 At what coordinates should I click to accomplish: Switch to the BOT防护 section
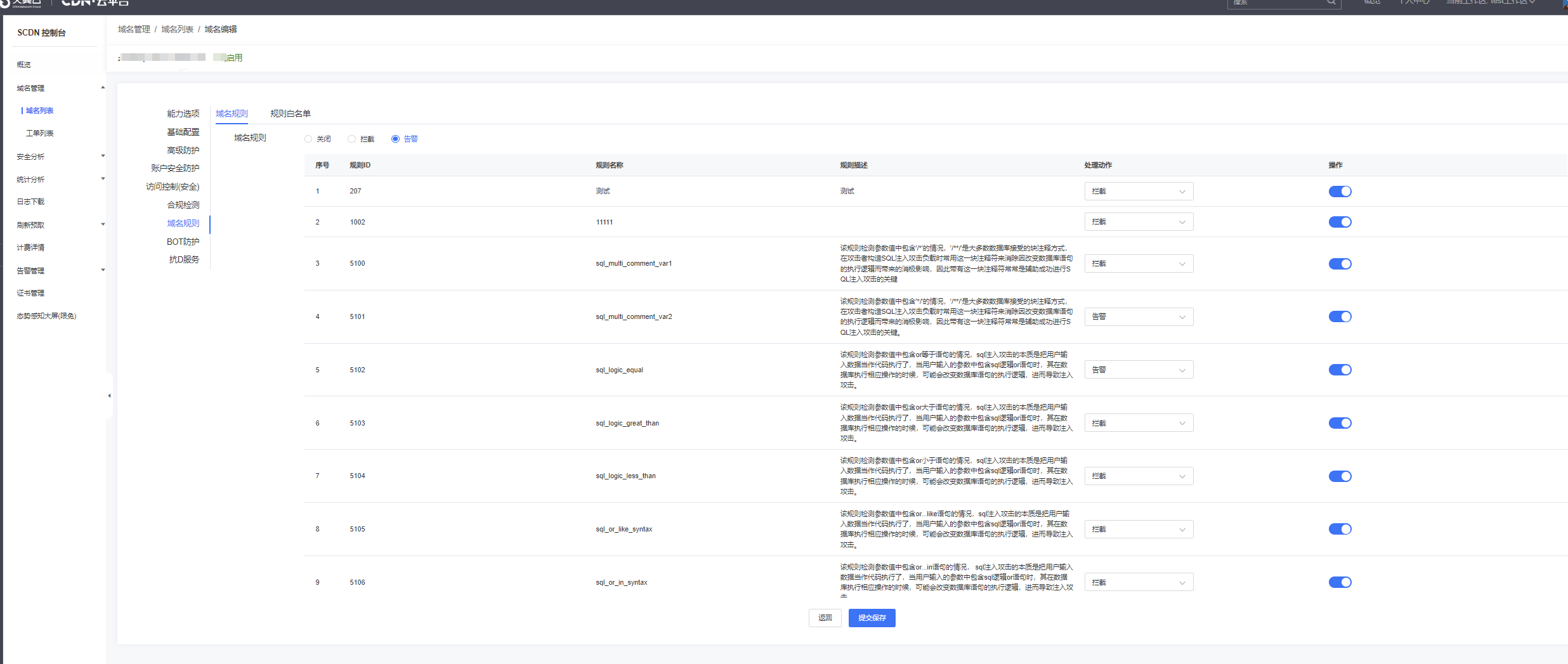[183, 242]
